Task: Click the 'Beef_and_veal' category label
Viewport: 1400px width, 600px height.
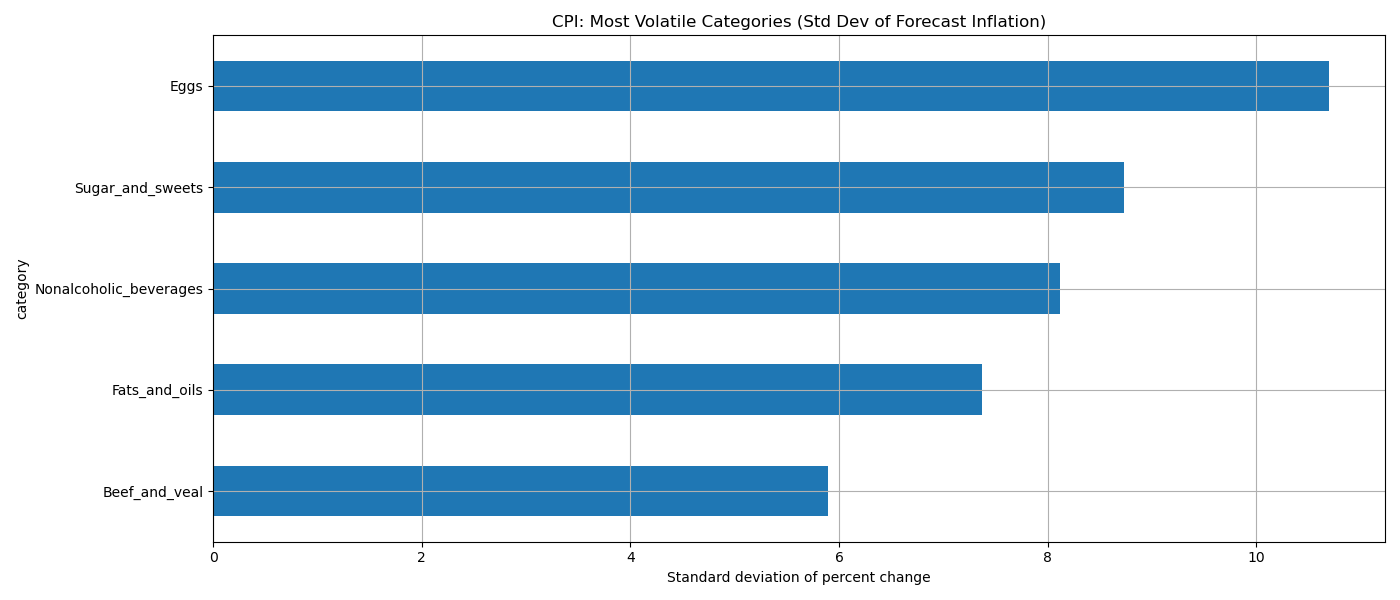Action: [x=152, y=492]
